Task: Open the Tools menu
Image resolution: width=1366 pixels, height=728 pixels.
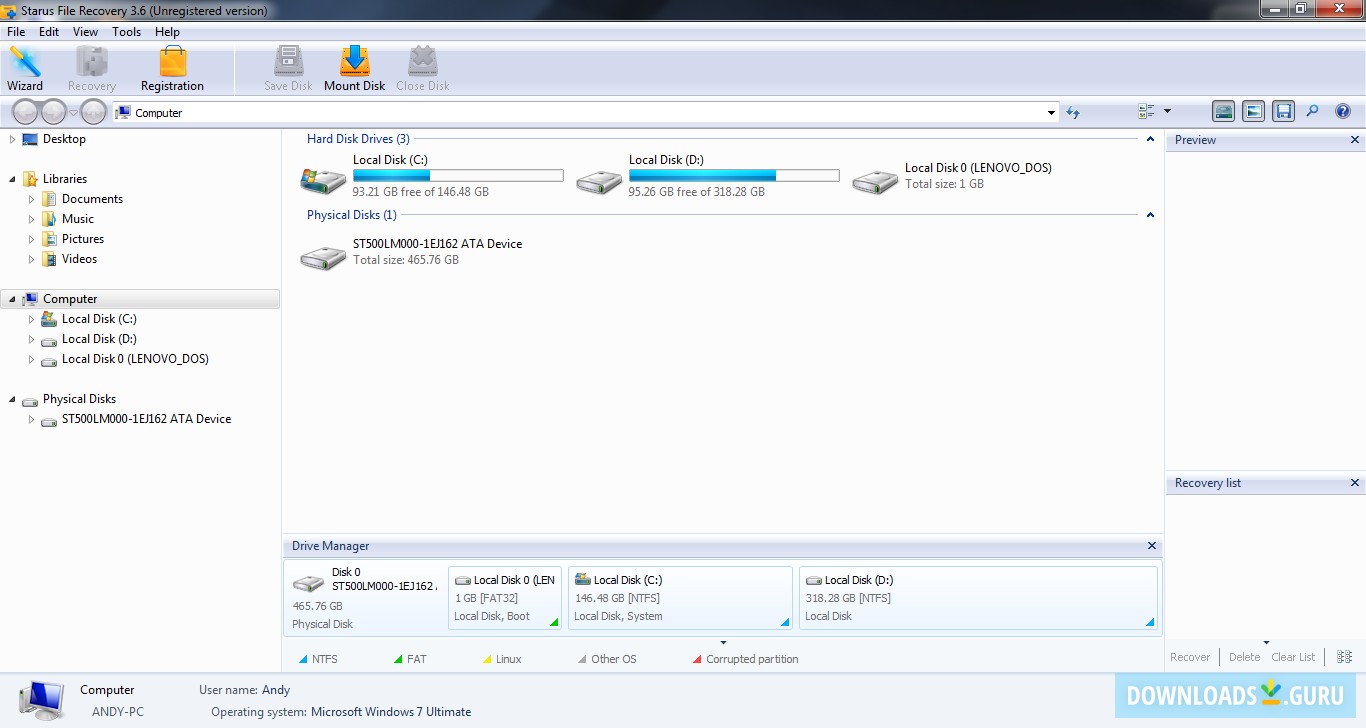Action: [x=127, y=32]
